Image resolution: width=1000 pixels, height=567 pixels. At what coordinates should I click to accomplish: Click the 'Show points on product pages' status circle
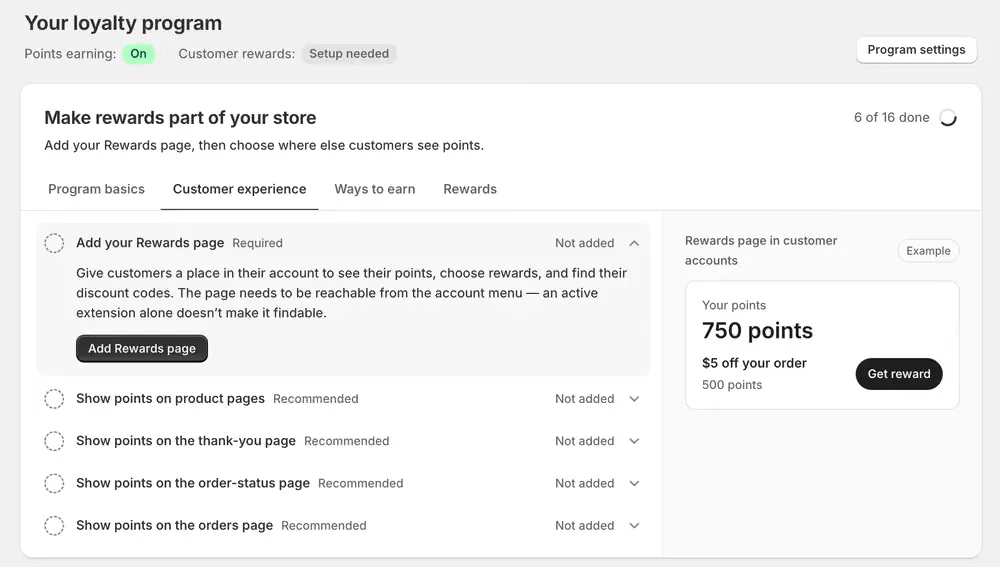[x=54, y=399]
